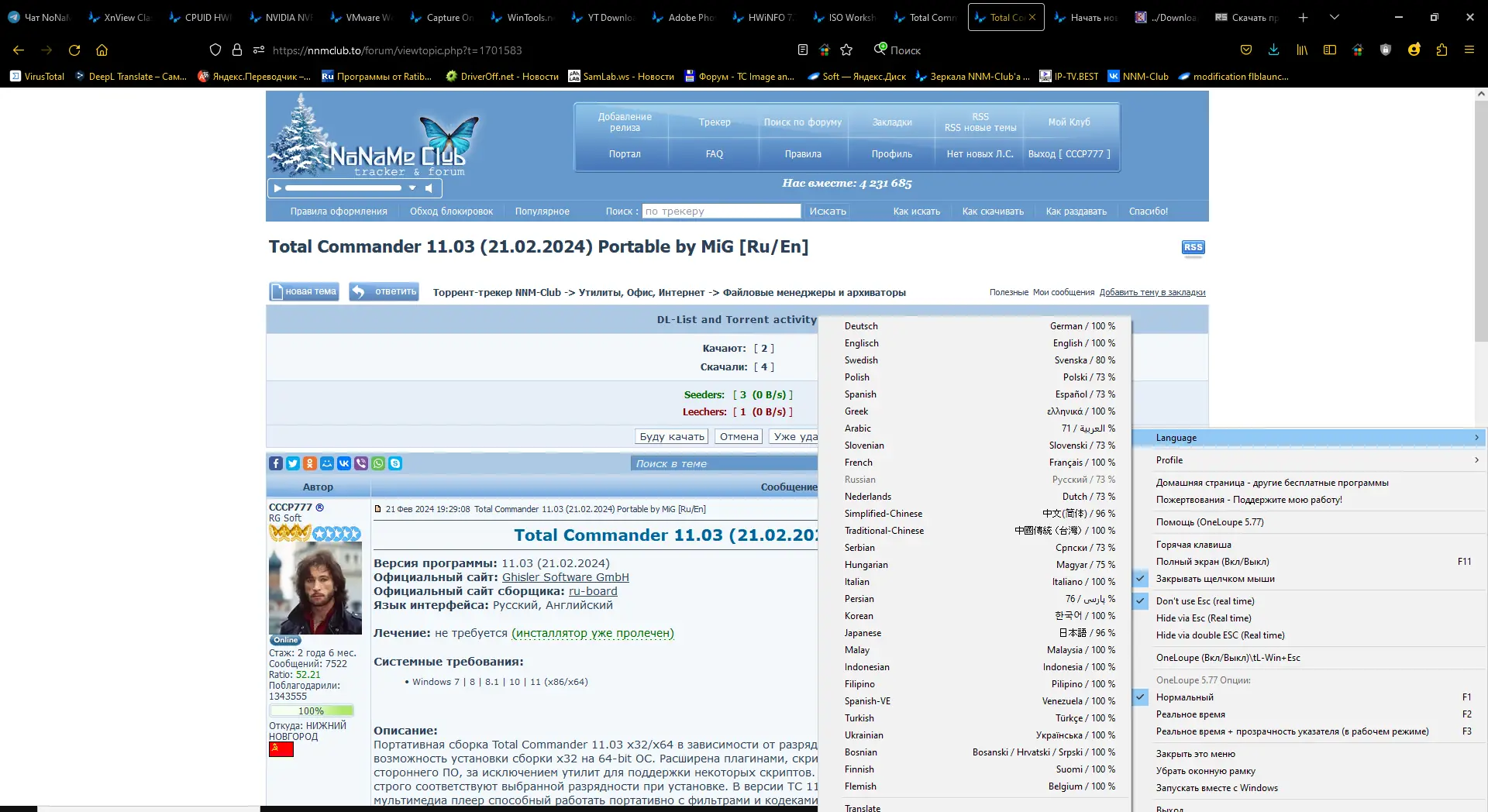Share topic on VK

[344, 463]
